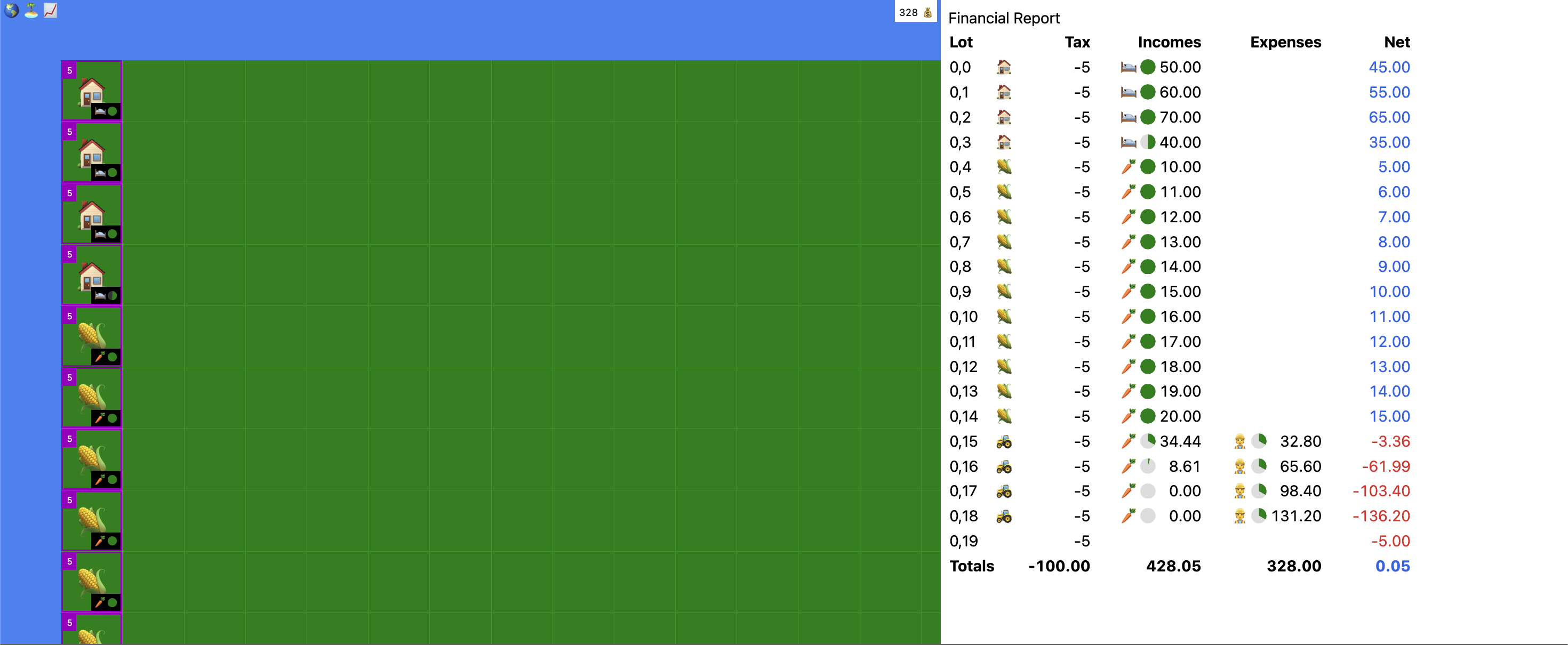Open the chart financial report icon
Image resolution: width=1568 pixels, height=645 pixels.
coord(51,10)
